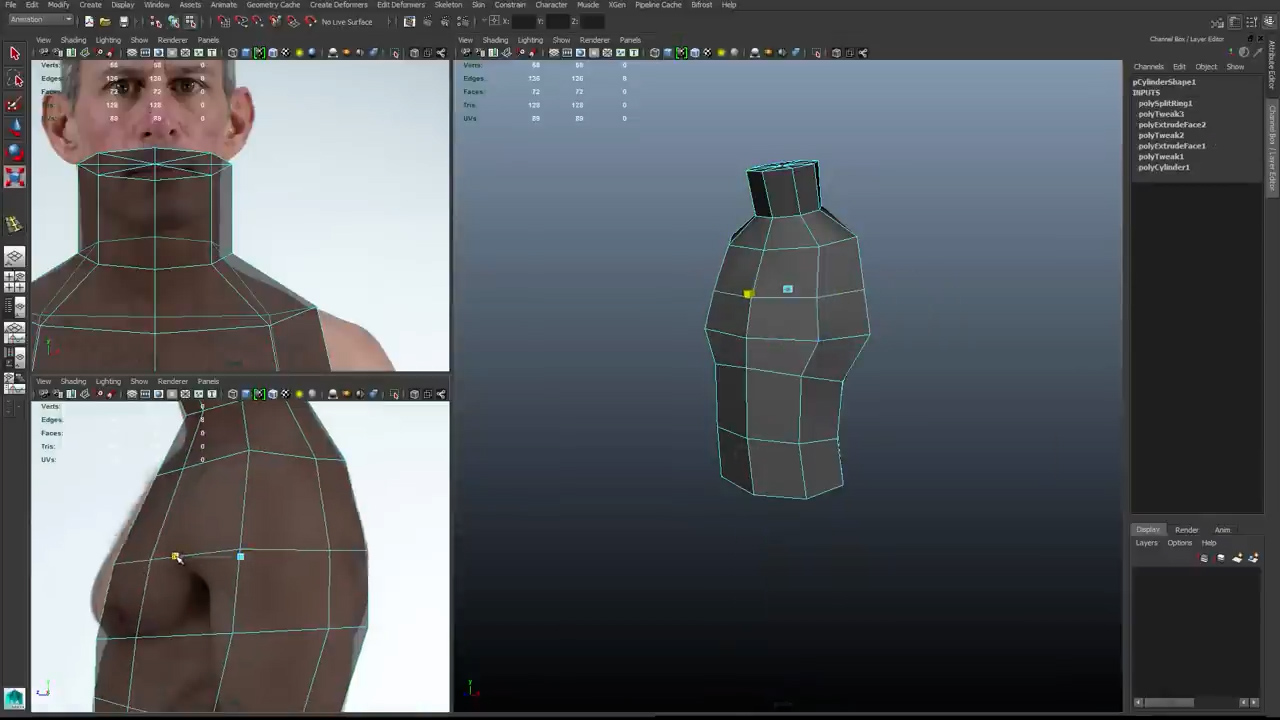Switch to the Anim layer tab
Screen dimensions: 1280x720
pyautogui.click(x=1222, y=530)
